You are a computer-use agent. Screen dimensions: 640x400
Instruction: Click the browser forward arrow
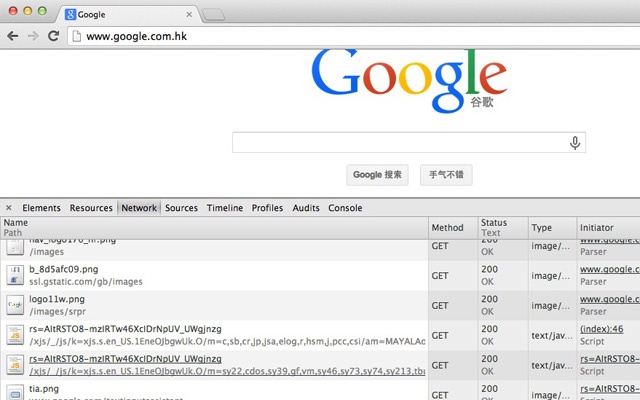[x=33, y=36]
